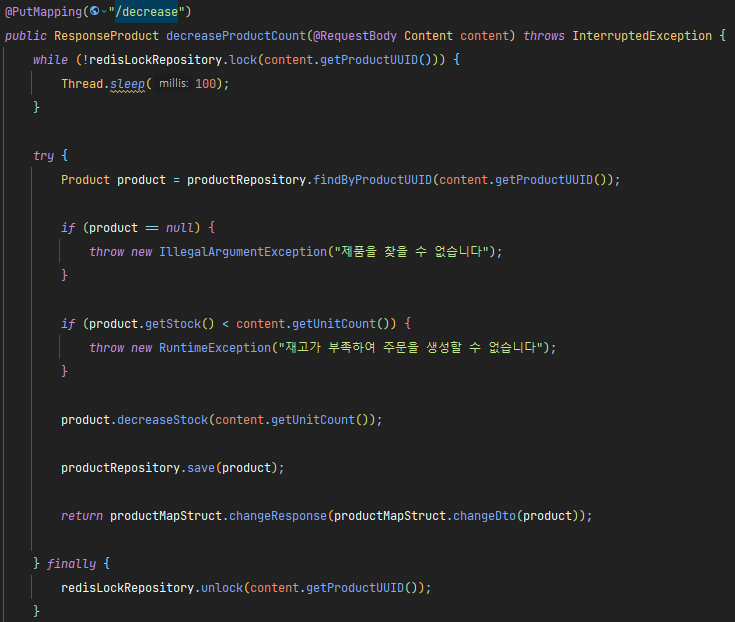
Task: Click the InterruptedException class name
Action: pos(642,36)
